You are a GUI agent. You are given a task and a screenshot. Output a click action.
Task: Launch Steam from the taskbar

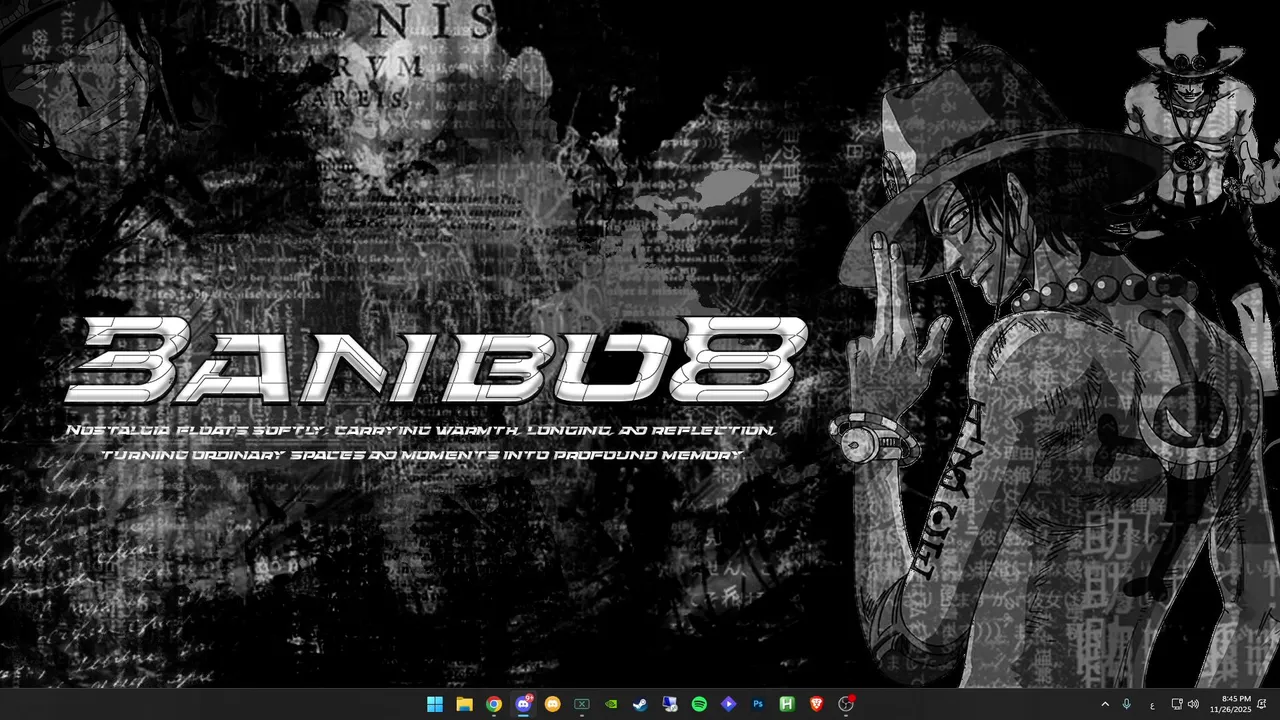point(640,704)
